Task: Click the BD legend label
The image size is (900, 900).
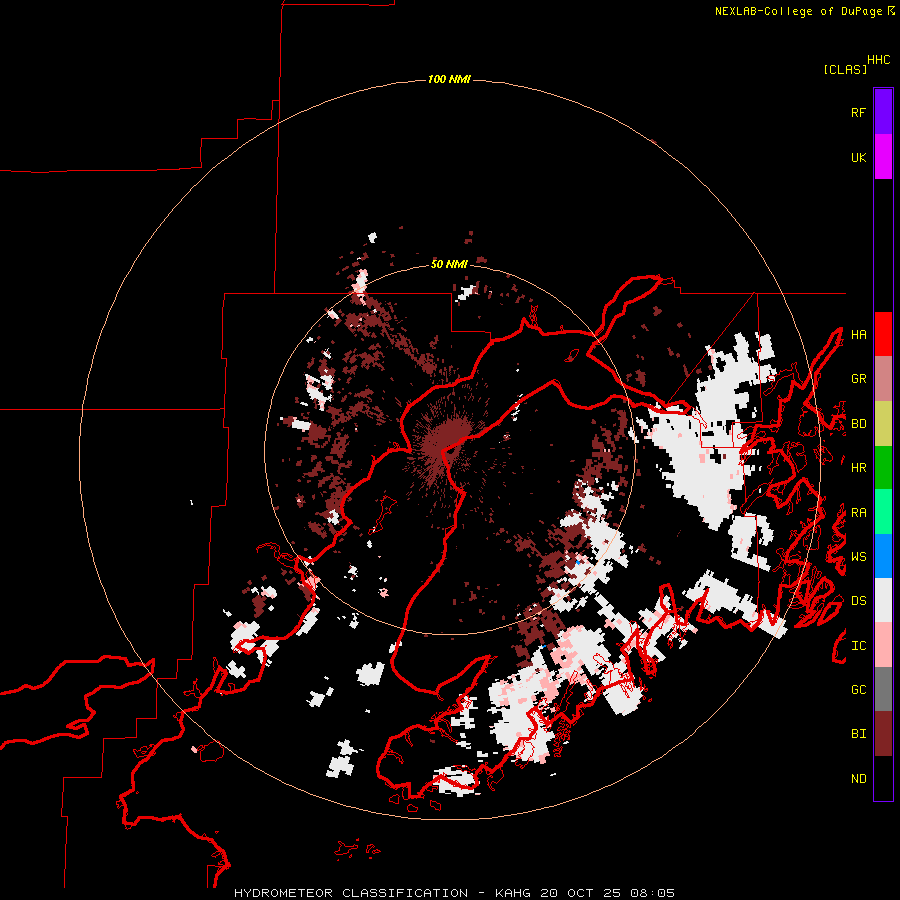Action: point(858,424)
